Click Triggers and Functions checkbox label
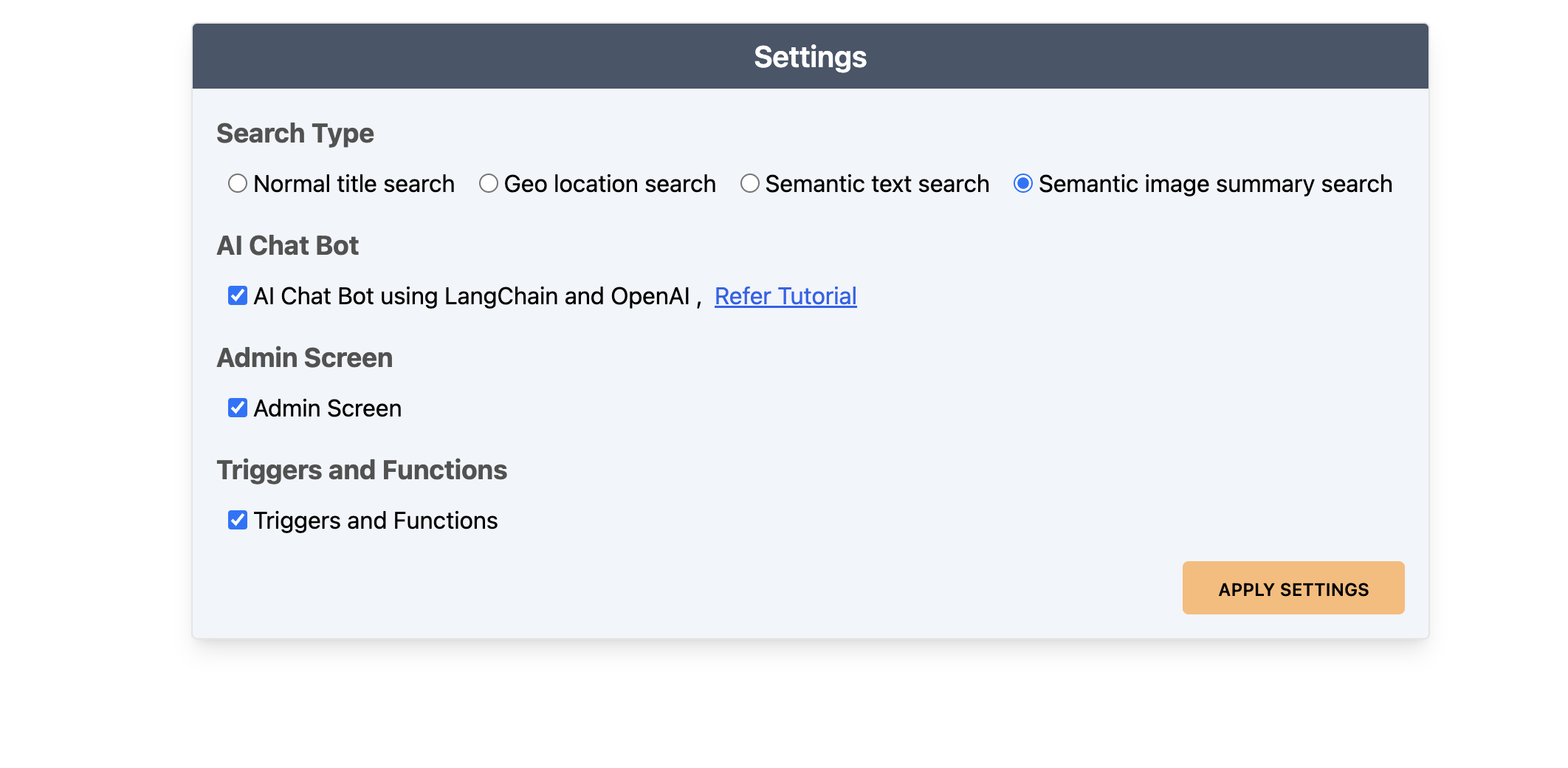 375,521
